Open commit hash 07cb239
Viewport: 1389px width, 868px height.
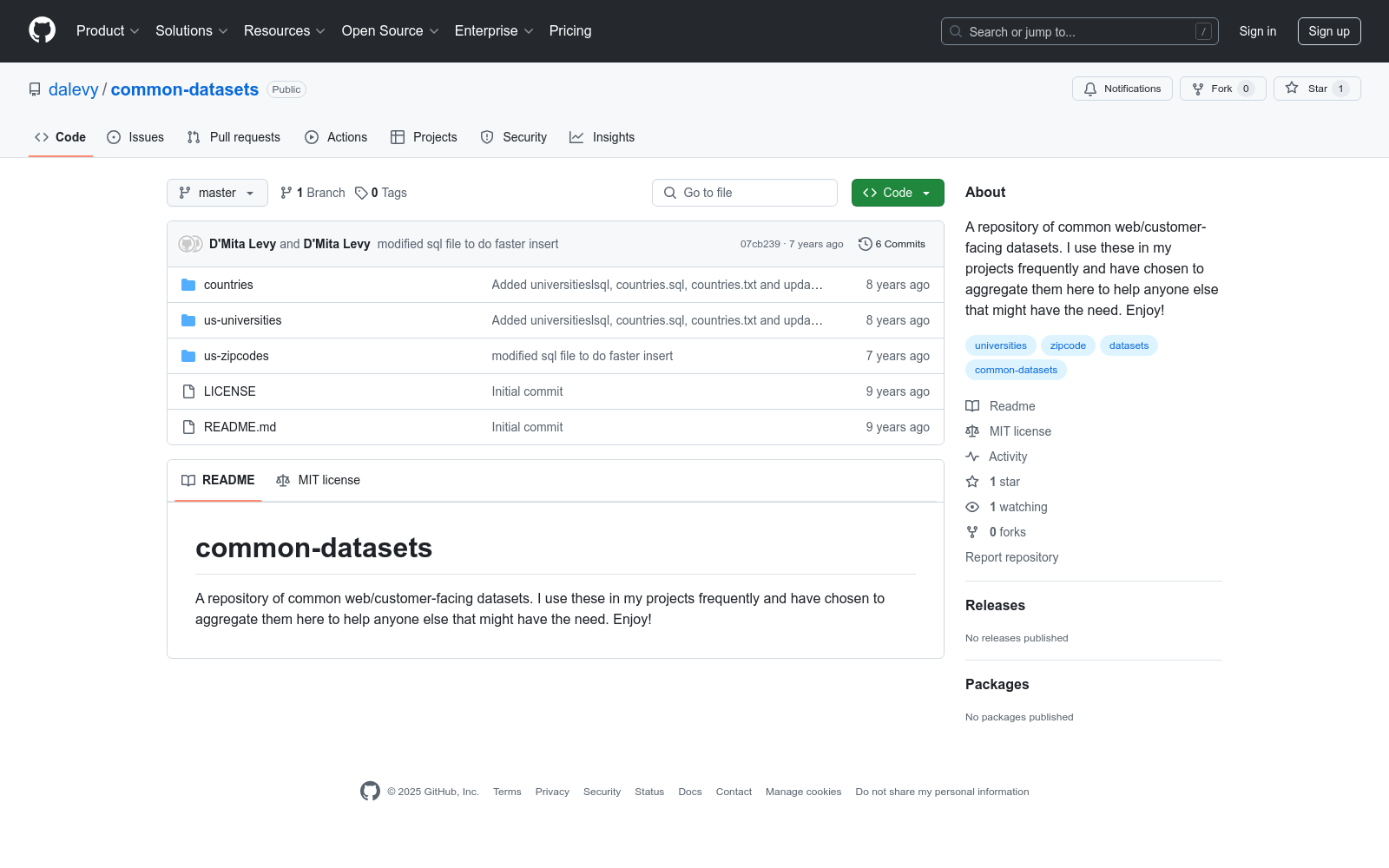pyautogui.click(x=760, y=244)
